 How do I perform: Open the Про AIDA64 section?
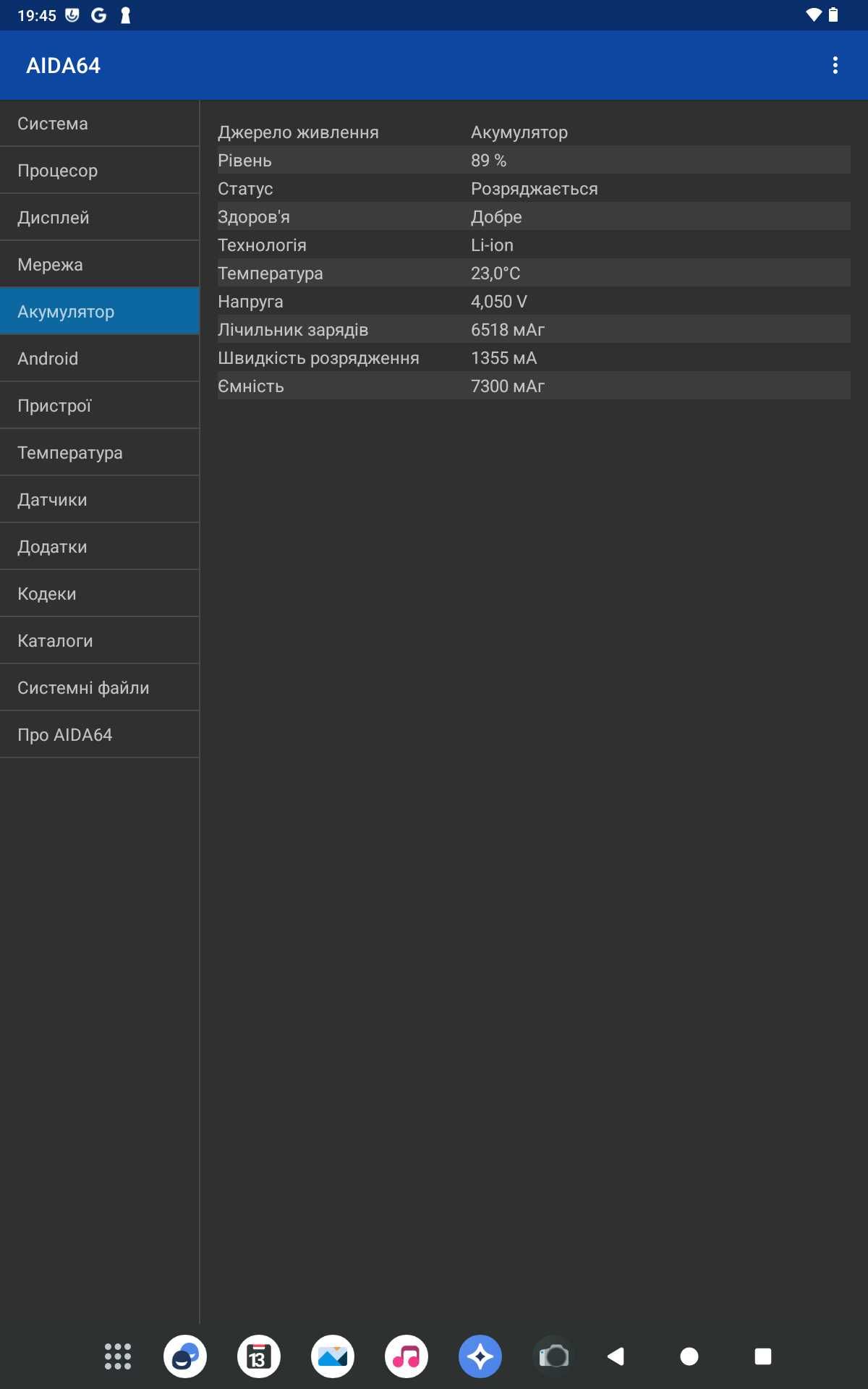click(x=100, y=735)
